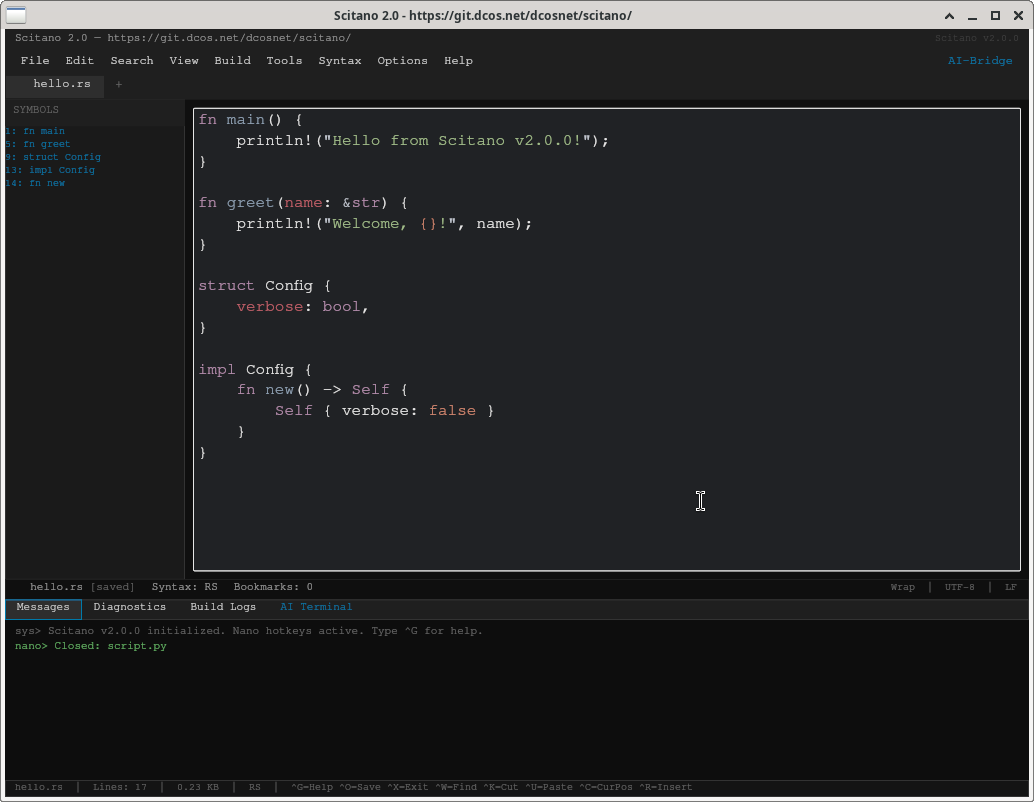Viewport: 1034px width, 802px height.
Task: Open the Help menu
Action: click(x=458, y=61)
